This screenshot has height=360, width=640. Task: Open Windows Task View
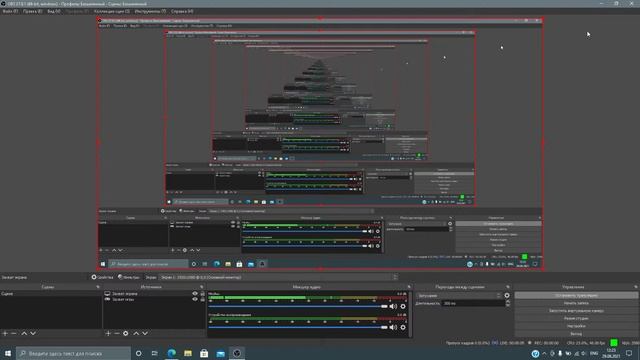coord(155,353)
